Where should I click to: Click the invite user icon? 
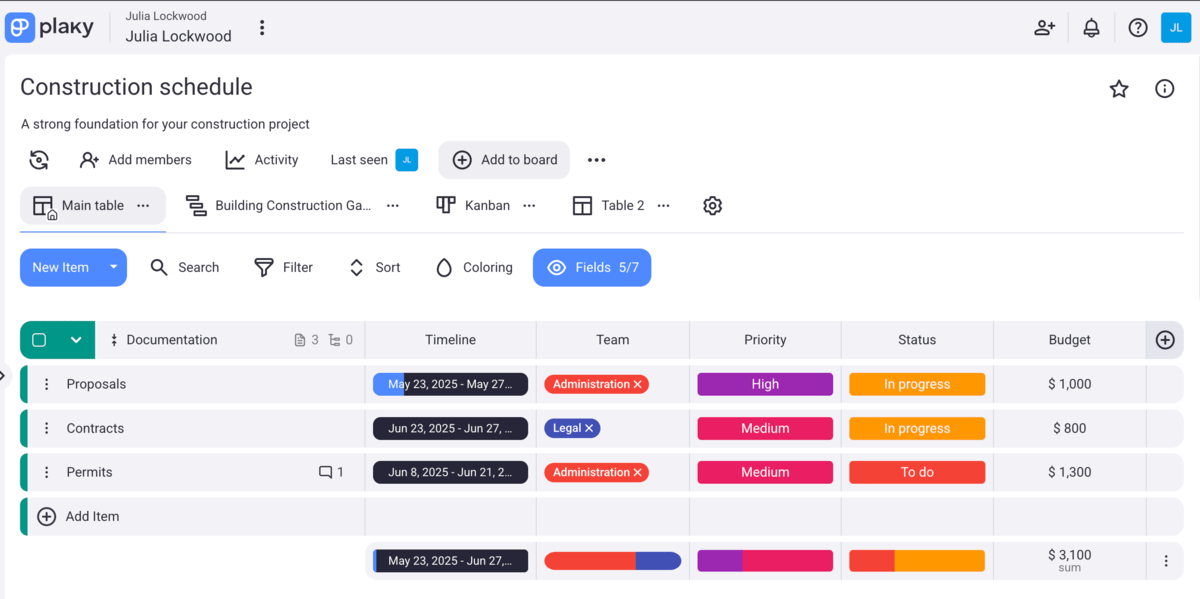tap(1044, 28)
